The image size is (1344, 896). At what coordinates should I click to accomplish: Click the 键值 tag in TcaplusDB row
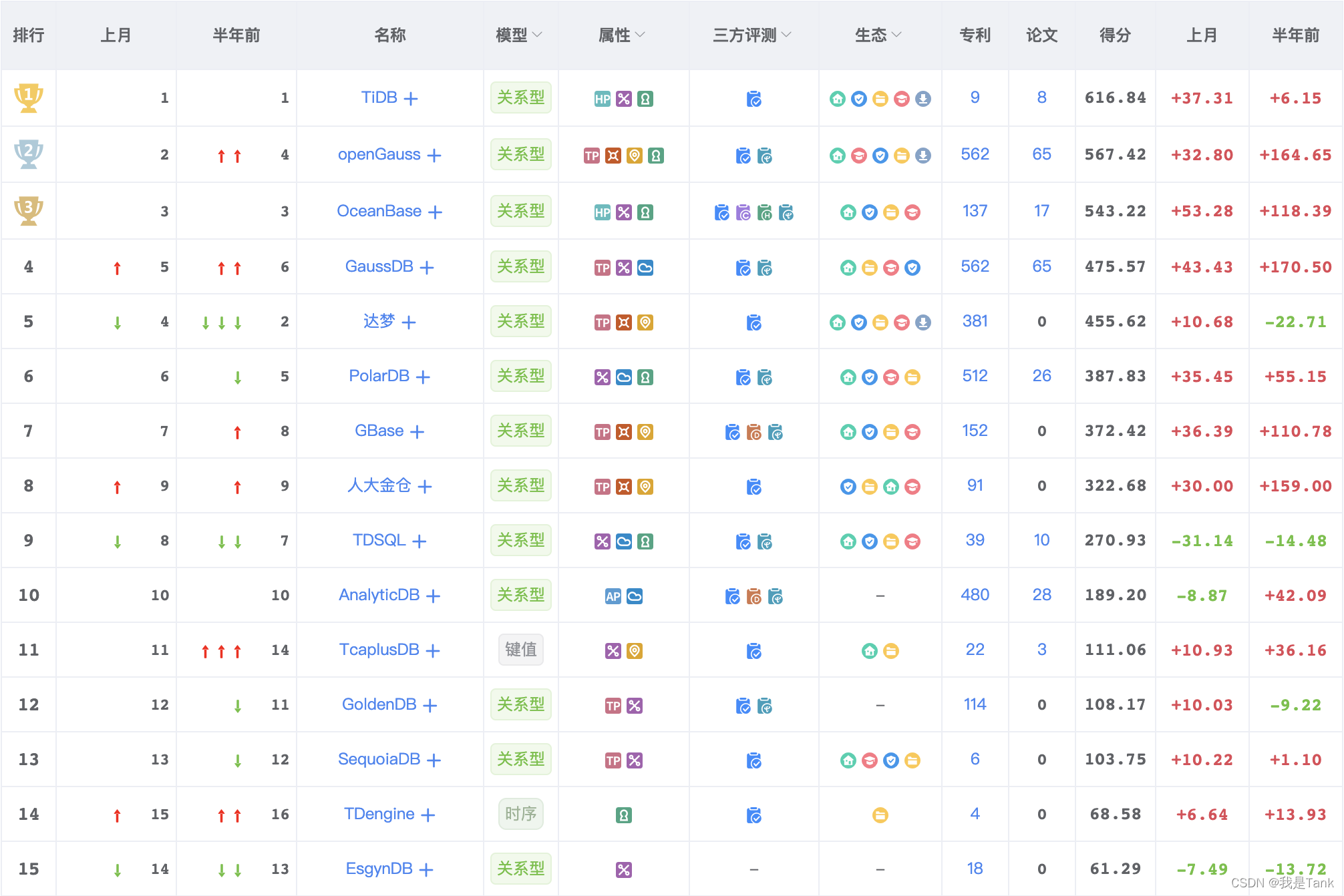coord(521,650)
